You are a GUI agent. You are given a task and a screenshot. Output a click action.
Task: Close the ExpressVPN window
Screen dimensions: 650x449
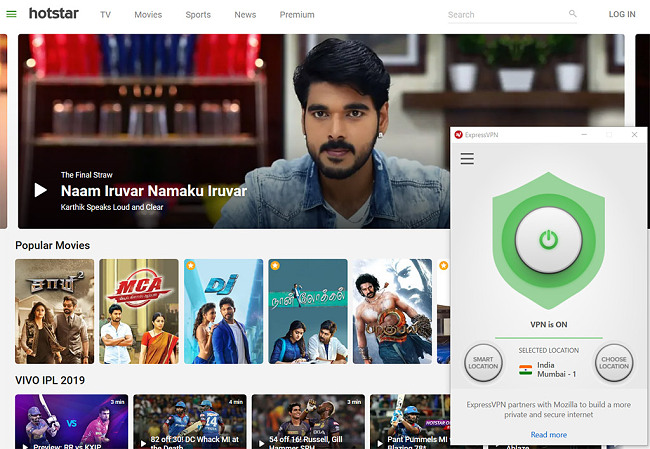click(x=634, y=135)
